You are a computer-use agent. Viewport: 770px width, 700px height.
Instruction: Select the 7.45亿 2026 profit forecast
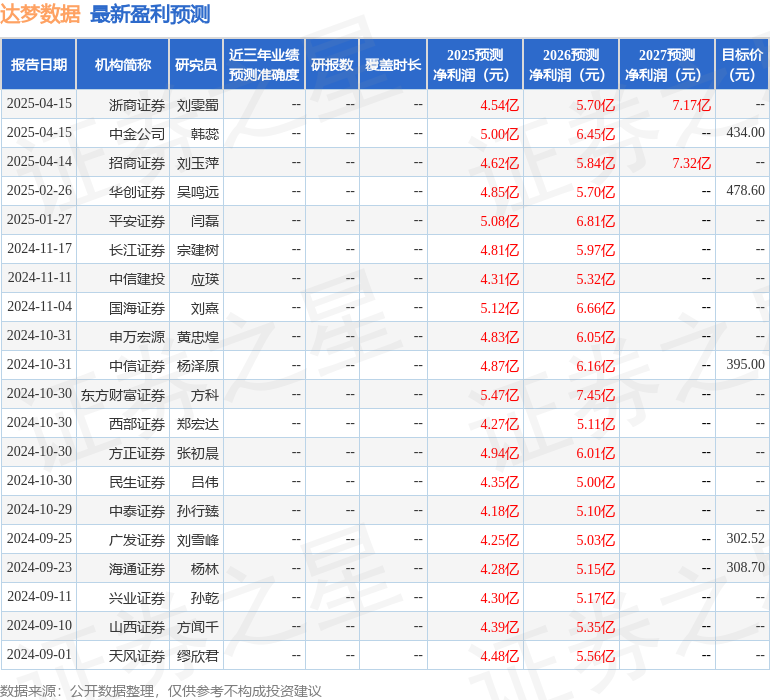tap(595, 395)
